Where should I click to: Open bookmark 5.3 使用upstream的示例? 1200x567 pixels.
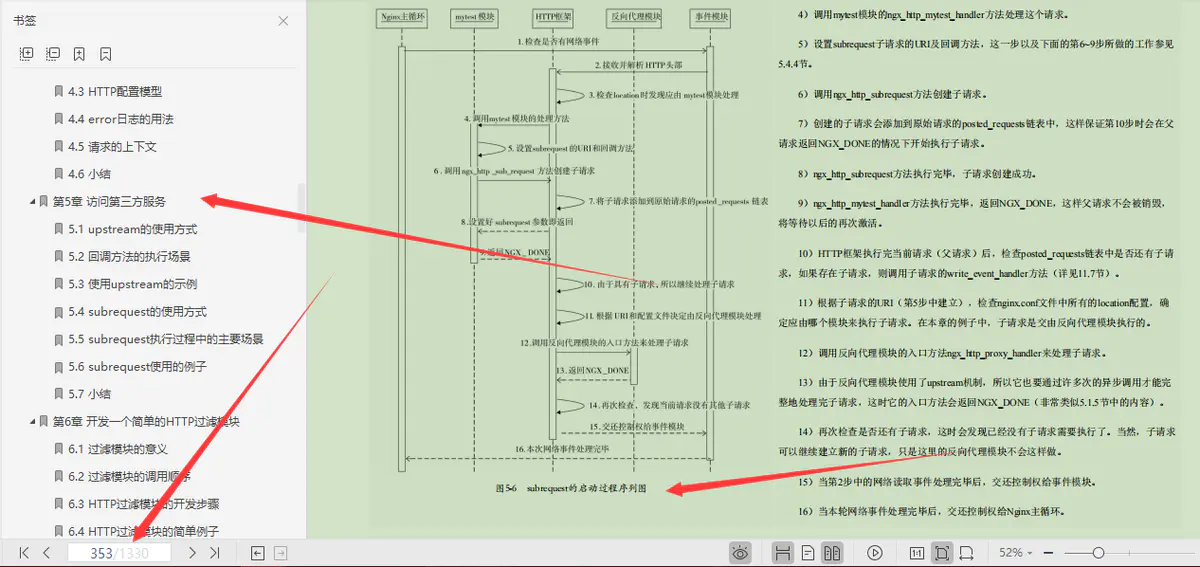[133, 284]
